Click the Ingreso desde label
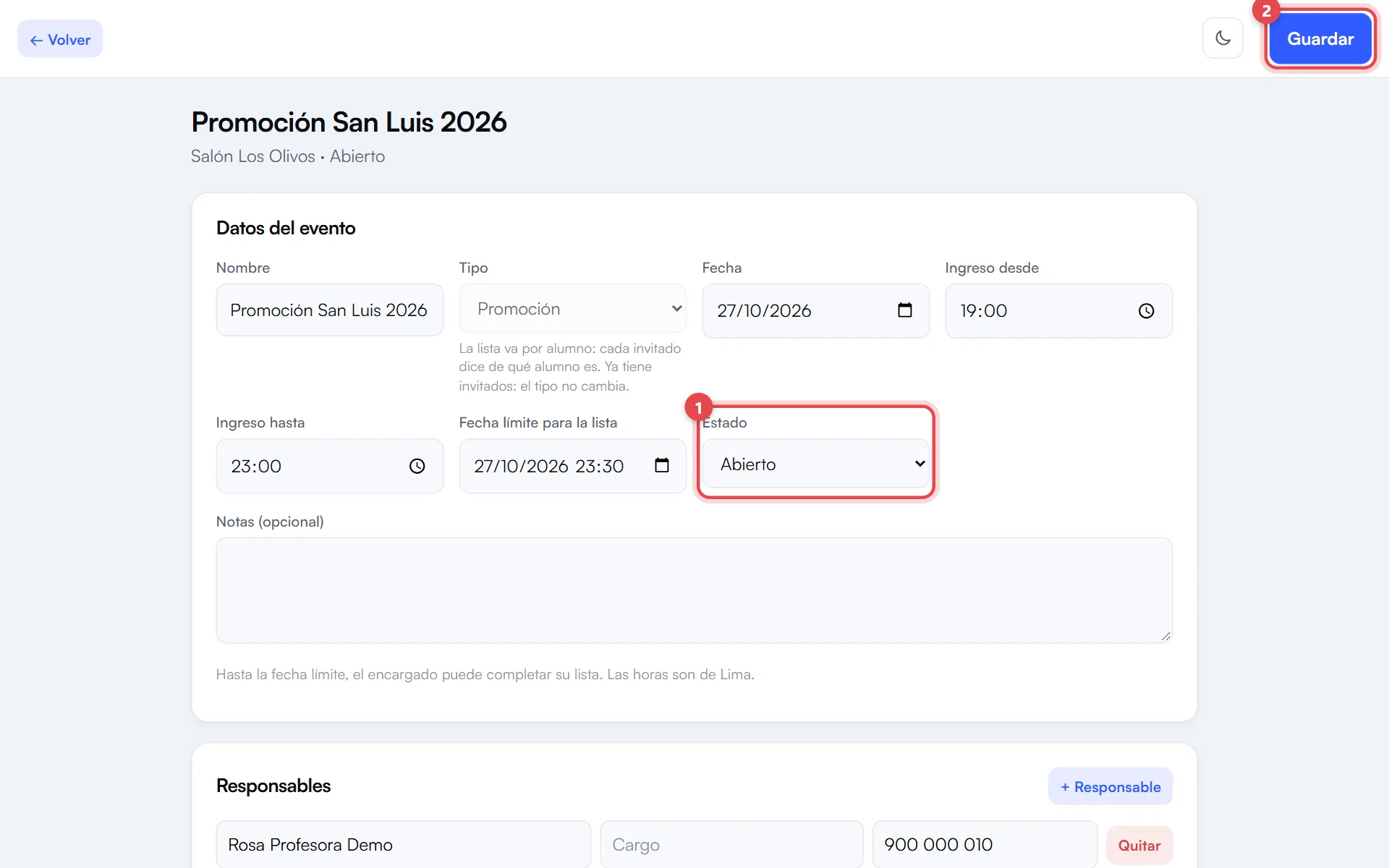Viewport: 1389px width, 868px height. click(991, 268)
